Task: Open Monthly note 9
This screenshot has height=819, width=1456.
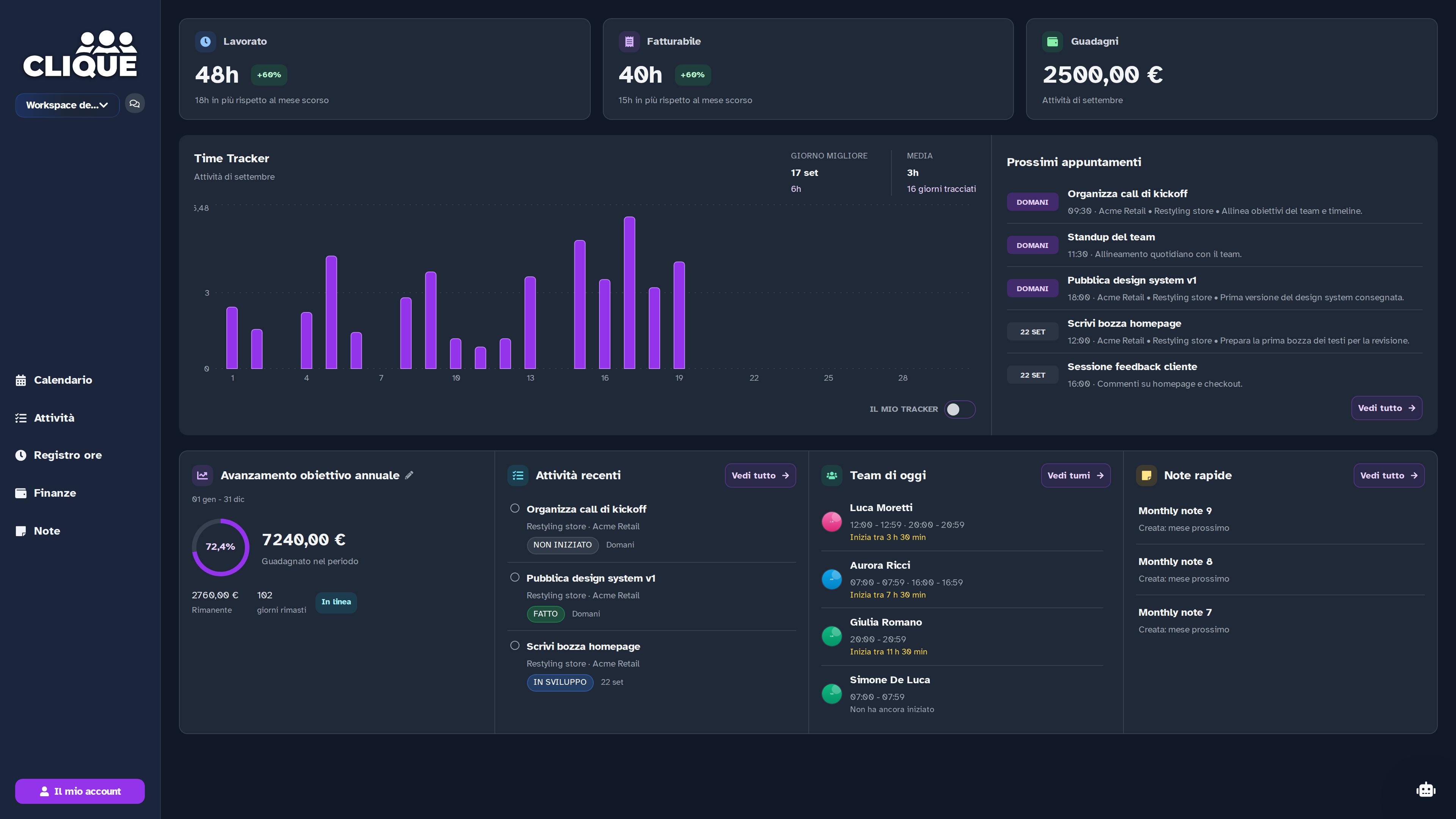Action: click(1280, 519)
